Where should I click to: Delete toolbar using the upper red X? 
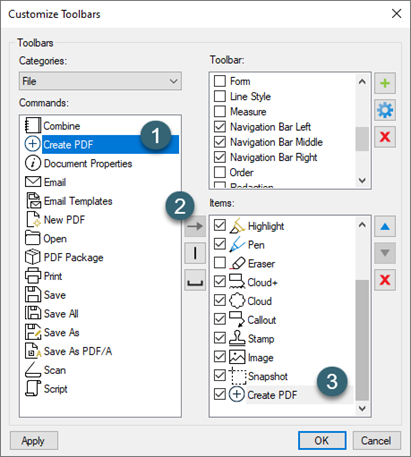coord(385,137)
